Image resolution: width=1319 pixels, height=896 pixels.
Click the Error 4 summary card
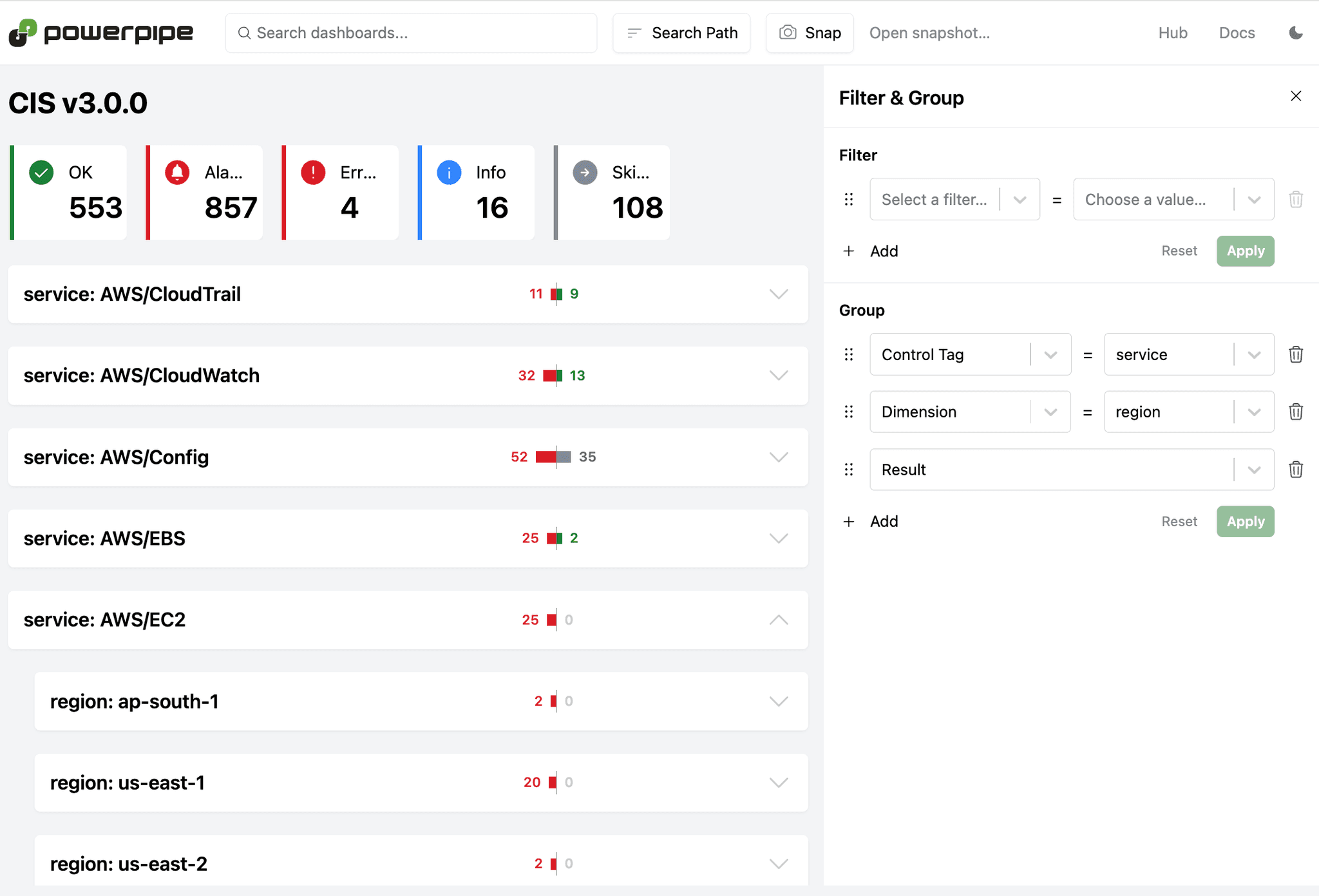tap(340, 193)
